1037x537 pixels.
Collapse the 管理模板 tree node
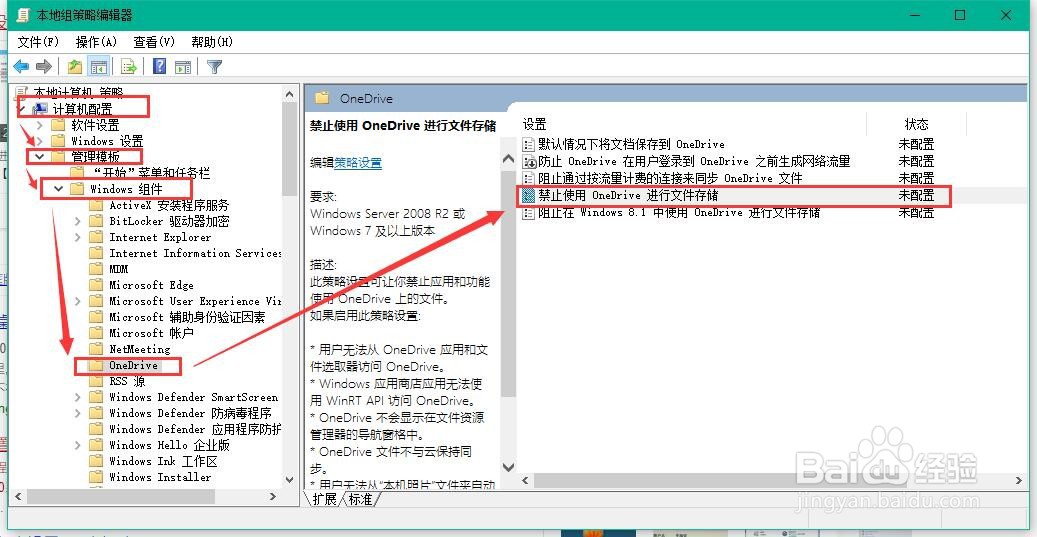[40, 157]
